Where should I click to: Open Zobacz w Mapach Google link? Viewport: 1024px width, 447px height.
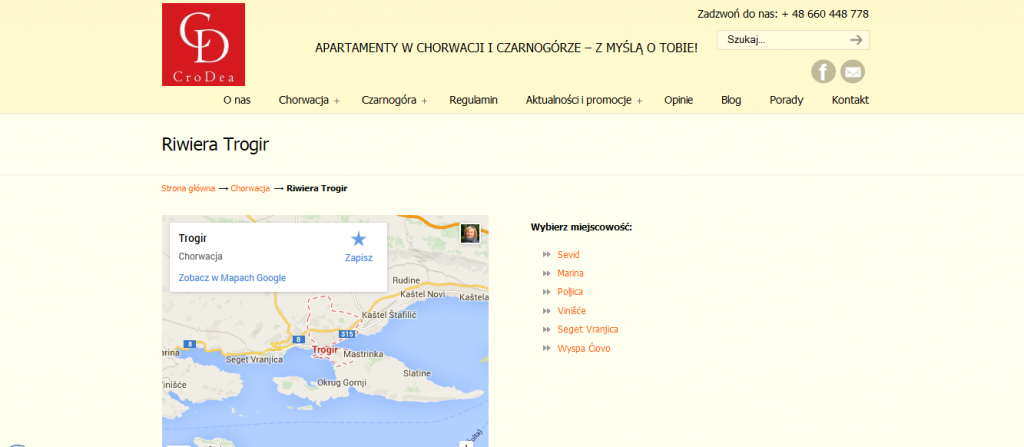coord(232,277)
